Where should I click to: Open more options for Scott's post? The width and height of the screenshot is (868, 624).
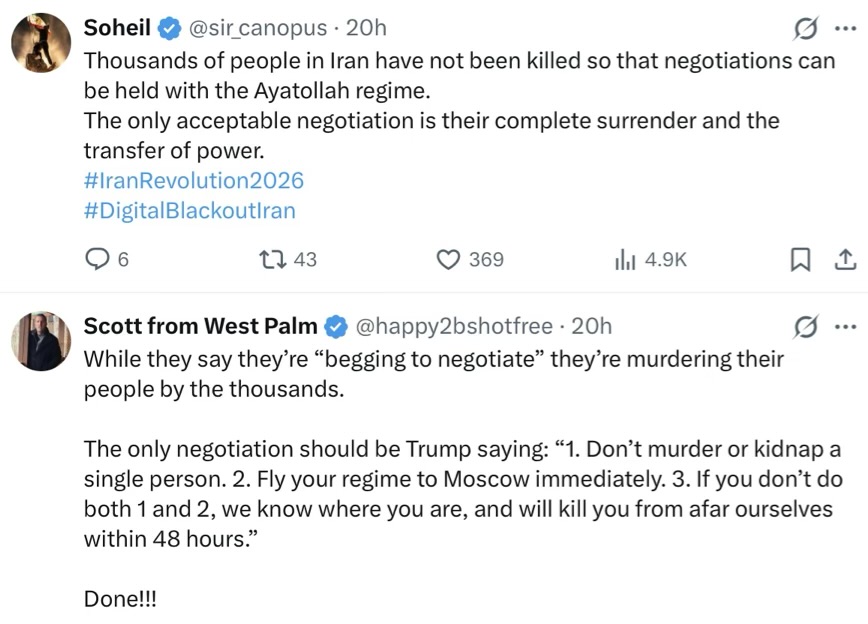[845, 326]
